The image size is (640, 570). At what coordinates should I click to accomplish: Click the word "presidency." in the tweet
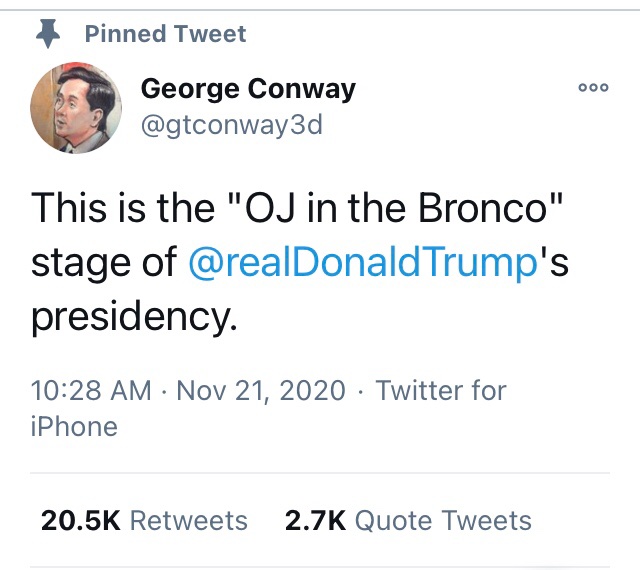pyautogui.click(x=135, y=317)
